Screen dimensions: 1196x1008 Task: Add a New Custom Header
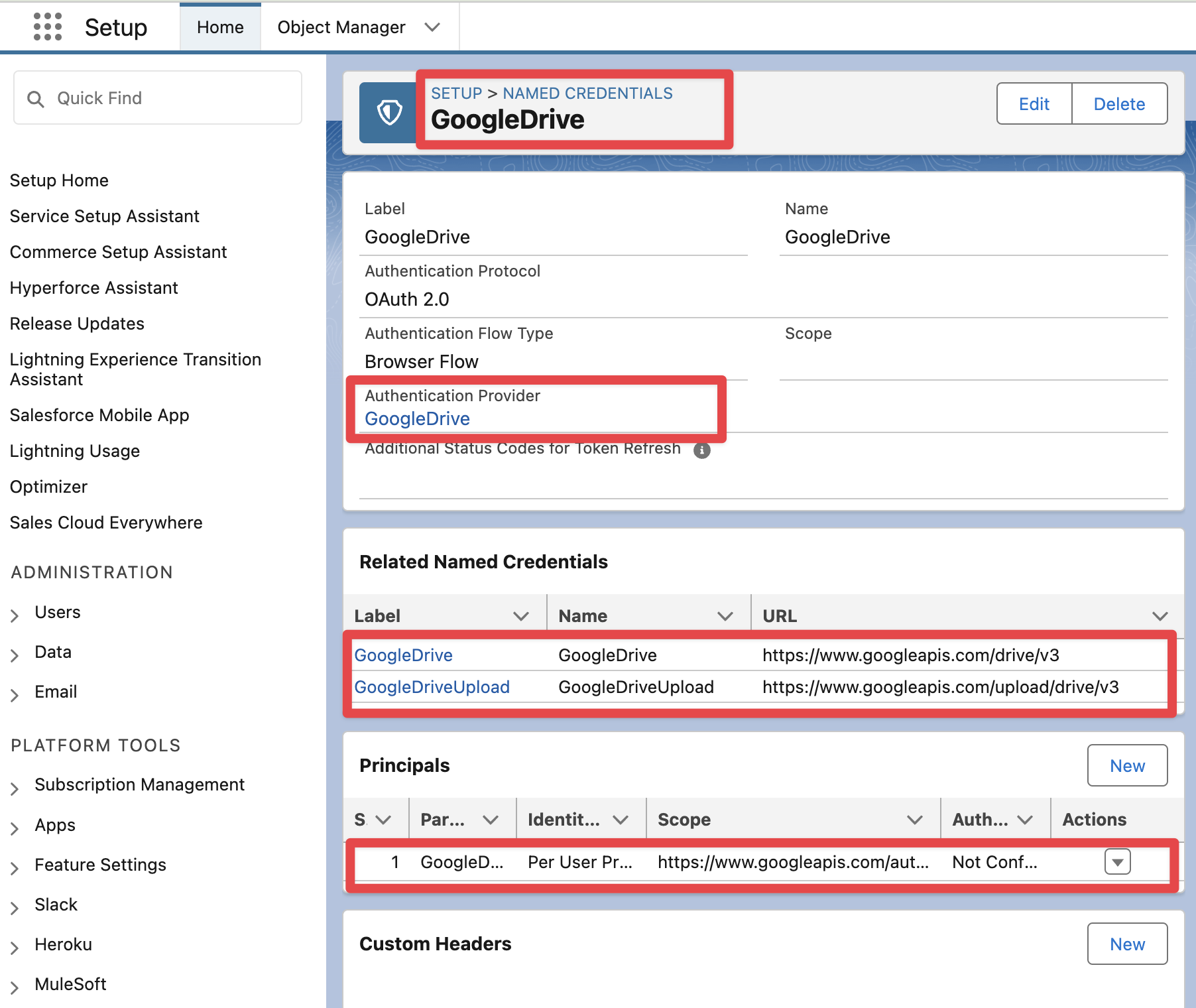tap(1127, 944)
